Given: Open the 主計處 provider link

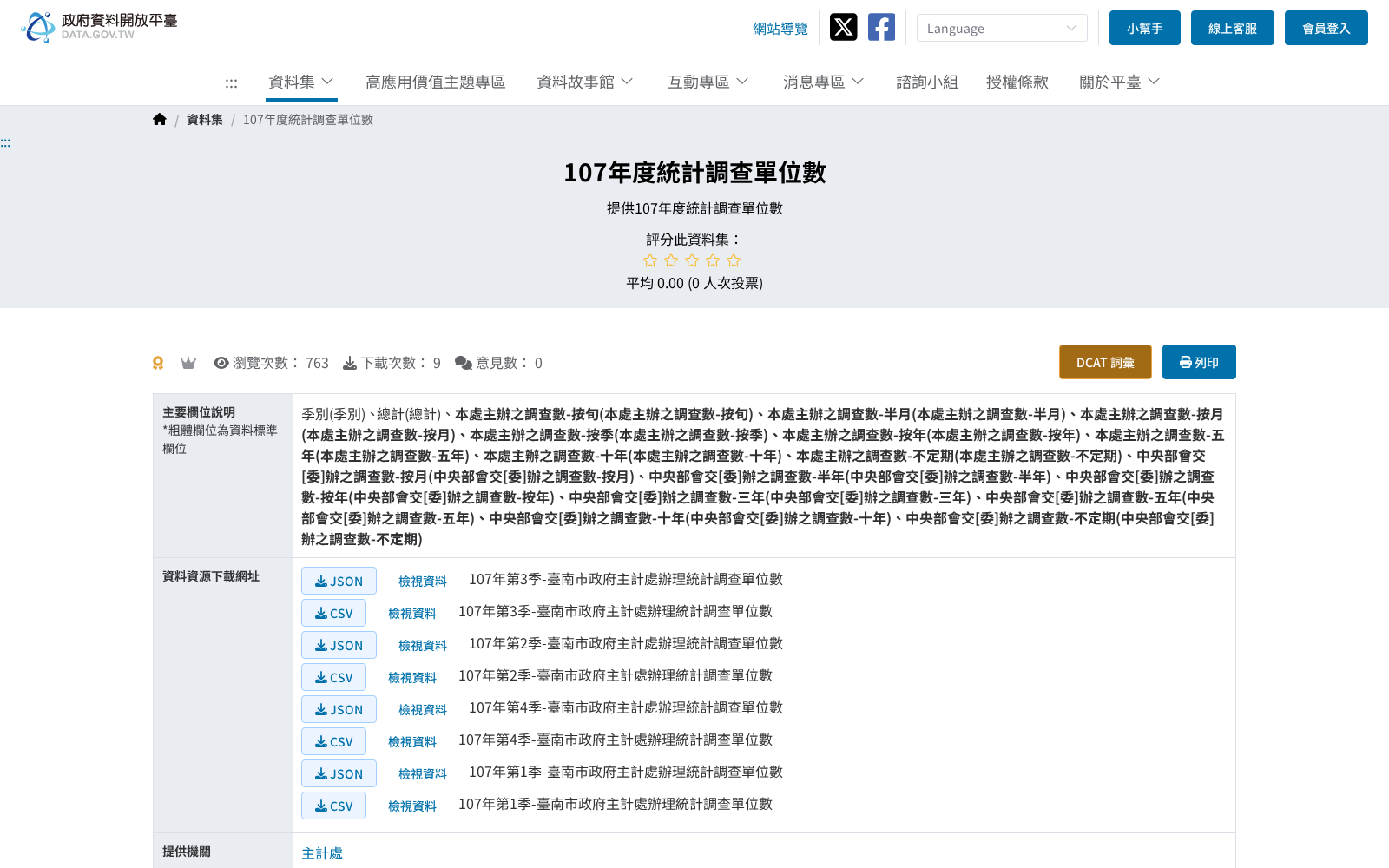Looking at the screenshot, I should [322, 853].
